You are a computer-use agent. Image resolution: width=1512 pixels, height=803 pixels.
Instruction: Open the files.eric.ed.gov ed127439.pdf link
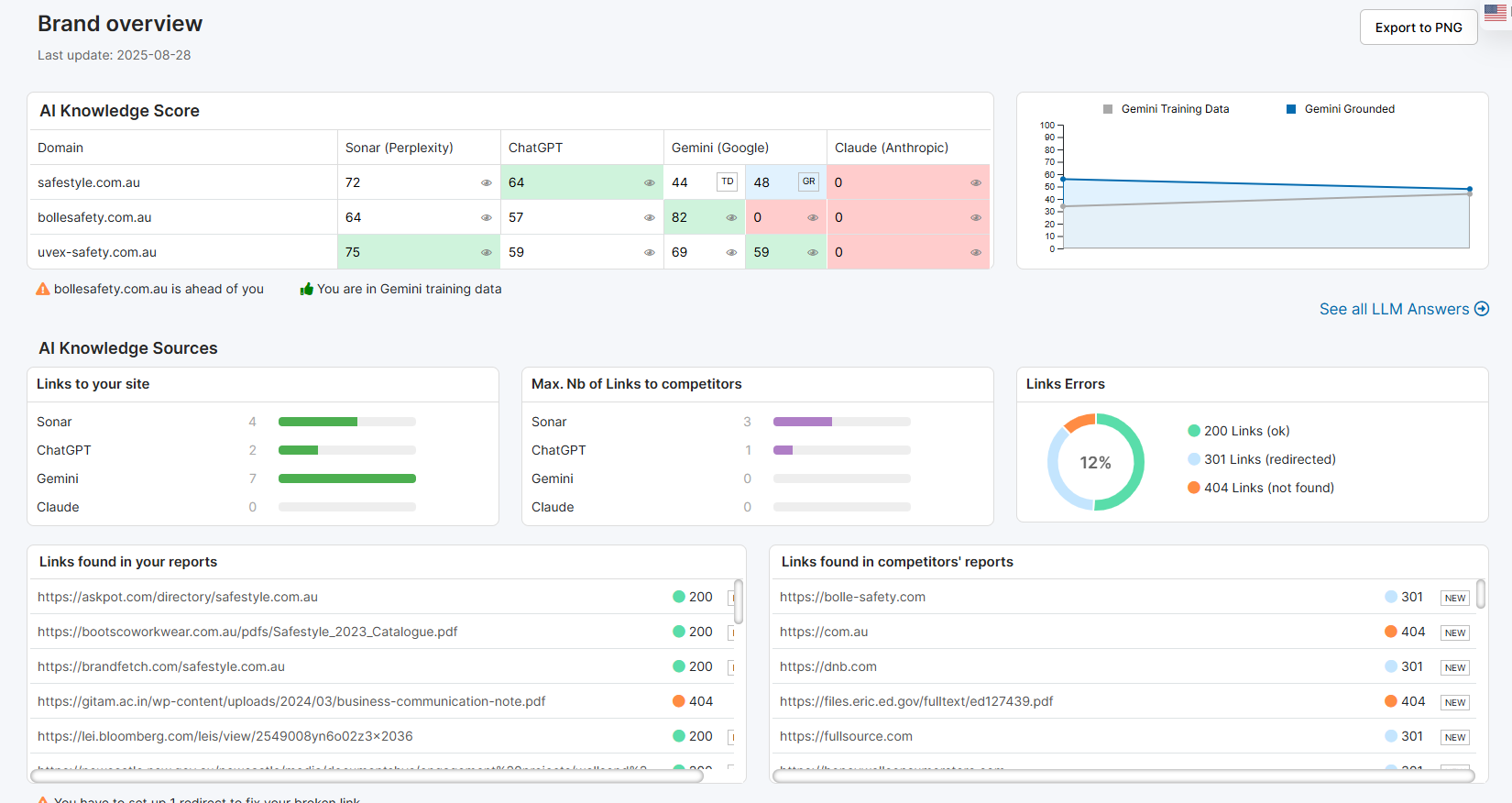[x=916, y=701]
